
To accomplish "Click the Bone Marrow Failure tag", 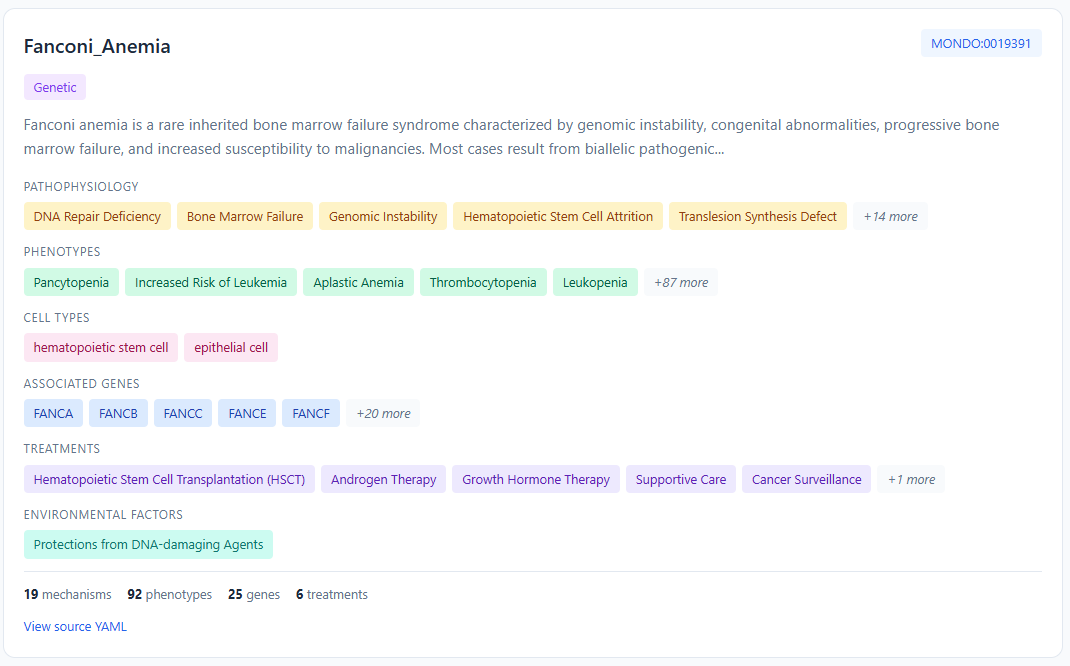I will click(245, 216).
